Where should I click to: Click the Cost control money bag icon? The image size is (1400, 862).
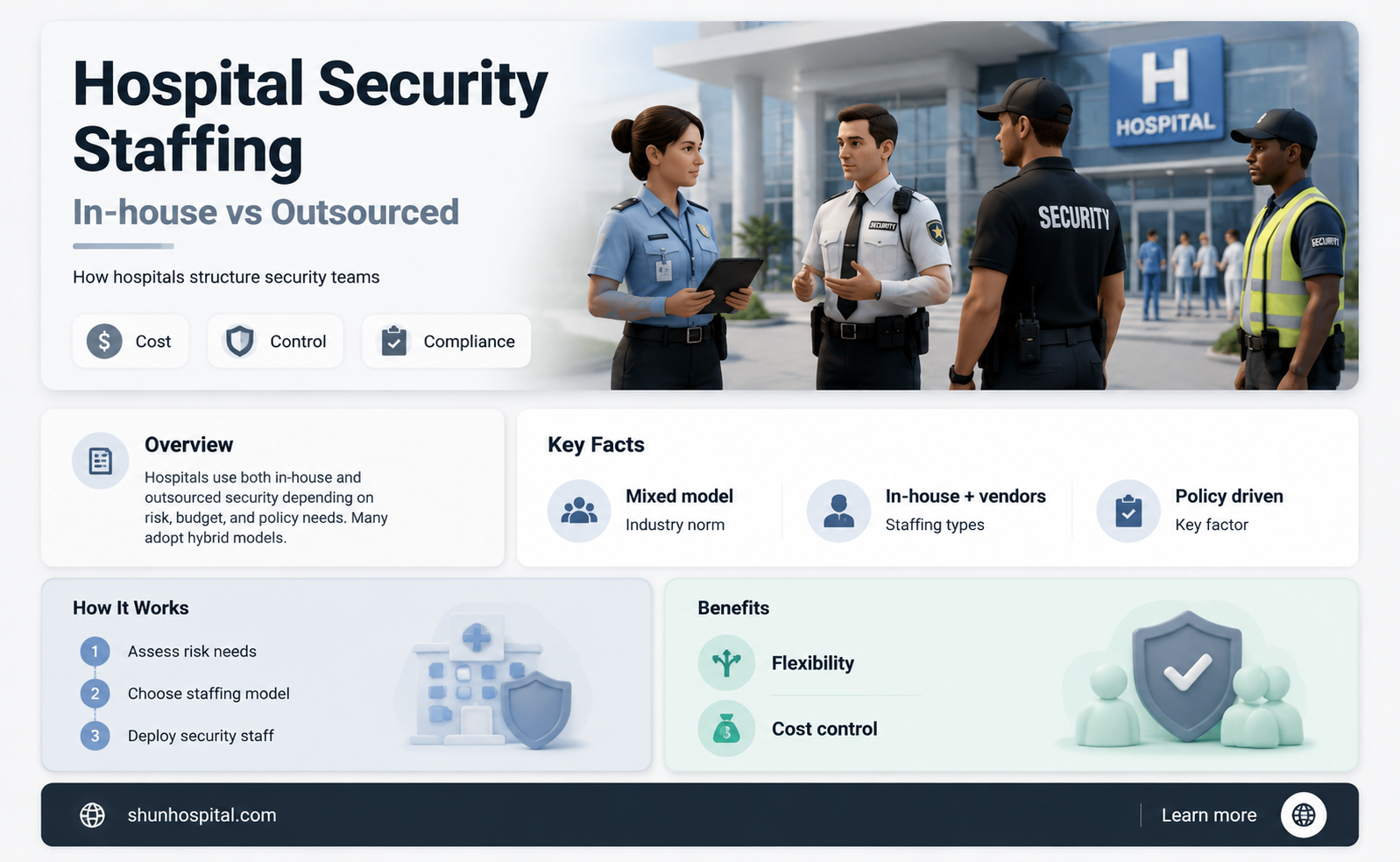(726, 729)
